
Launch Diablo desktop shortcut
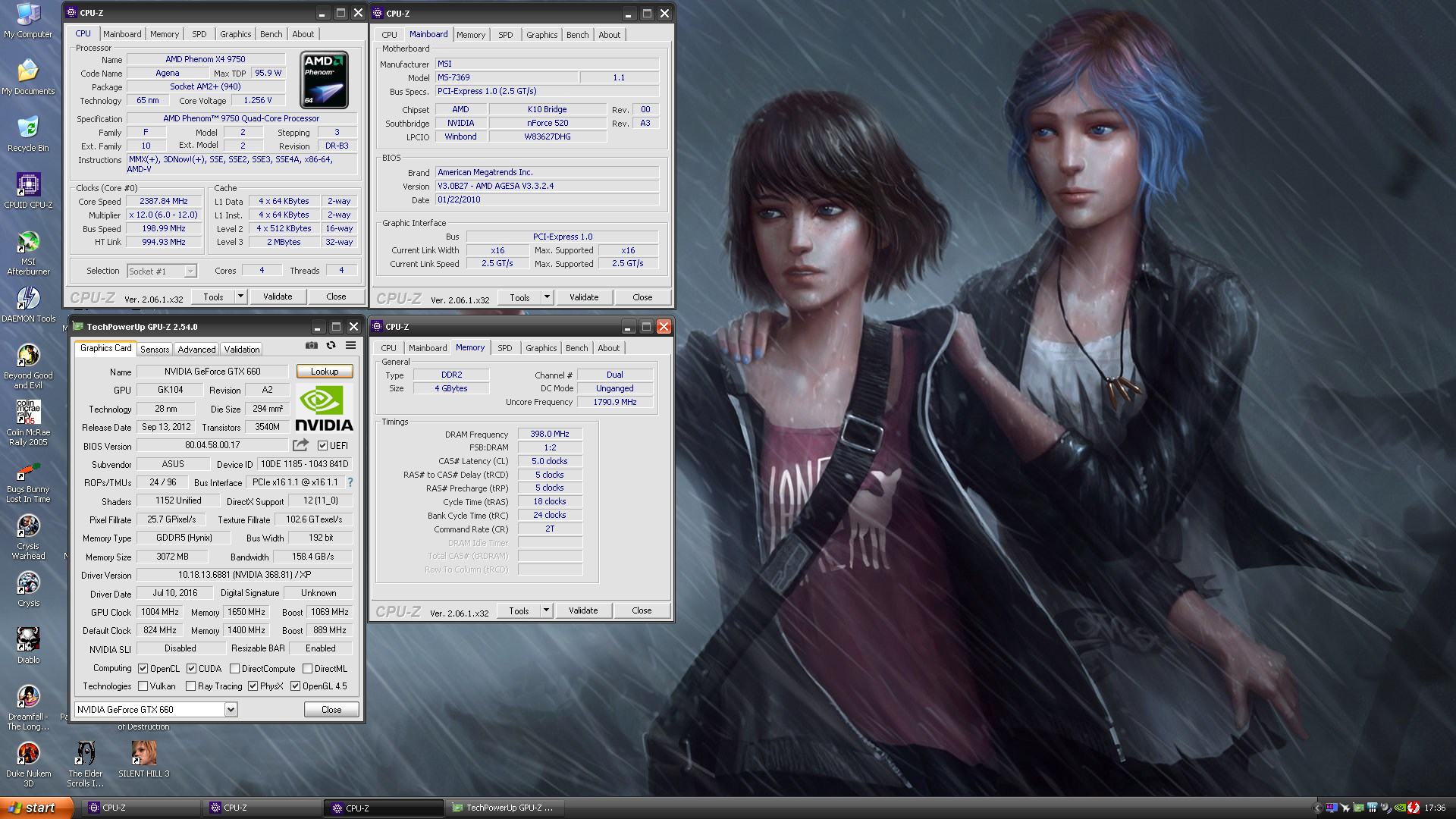click(x=28, y=646)
